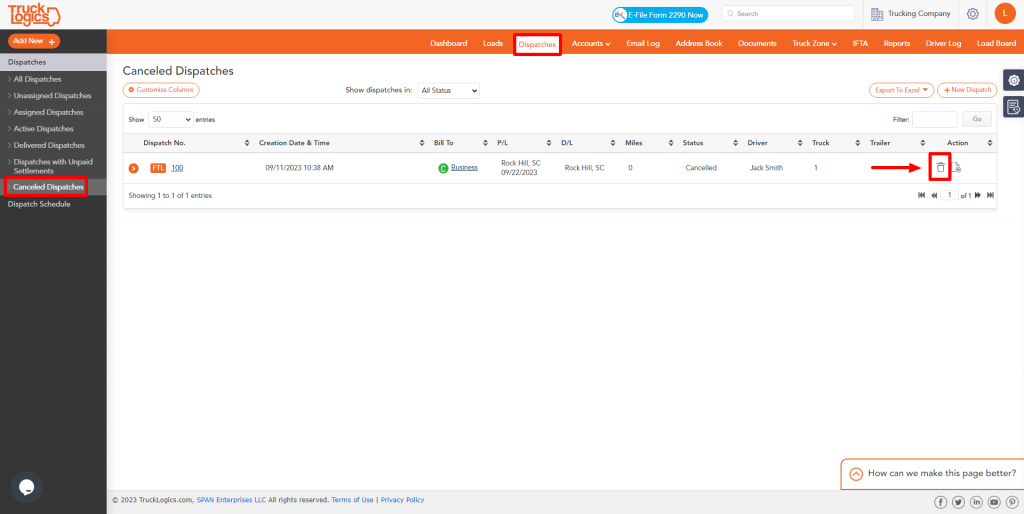This screenshot has width=1024, height=514.
Task: Open the Address Book page
Action: click(699, 44)
